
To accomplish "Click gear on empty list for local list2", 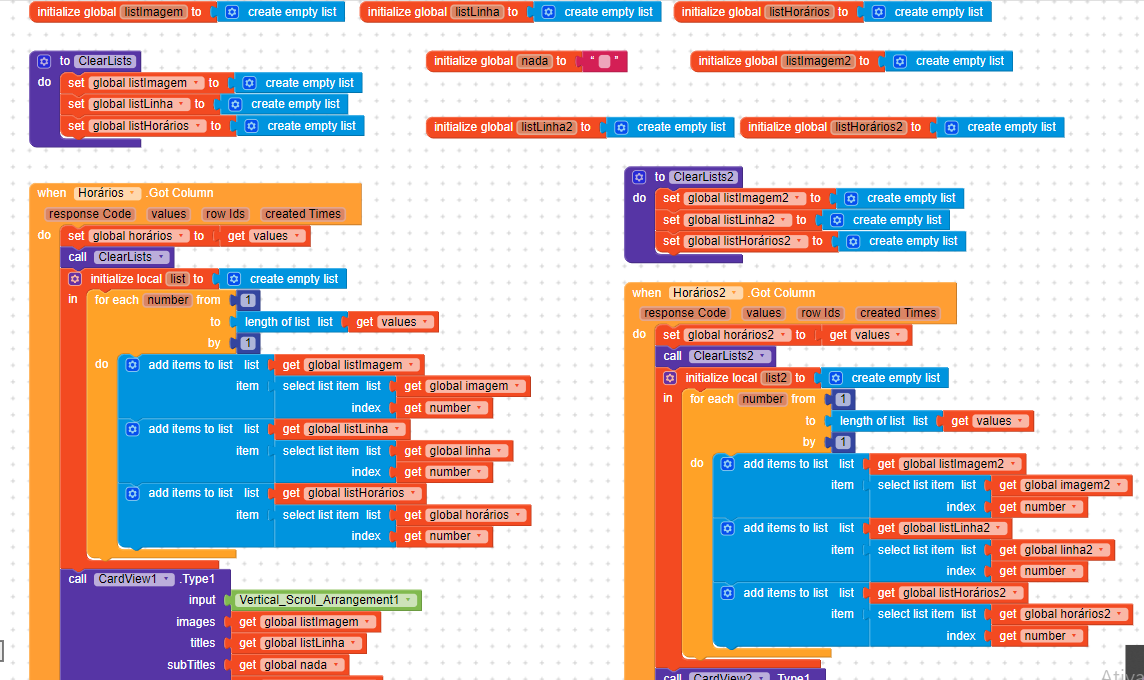I will click(836, 378).
